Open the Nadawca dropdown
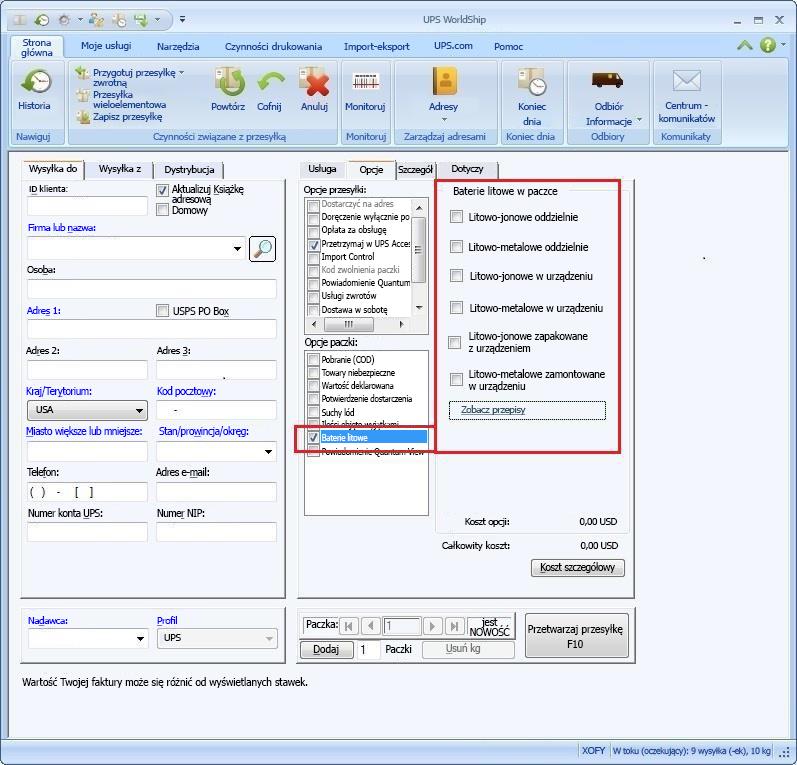Image resolution: width=797 pixels, height=765 pixels. (140, 638)
